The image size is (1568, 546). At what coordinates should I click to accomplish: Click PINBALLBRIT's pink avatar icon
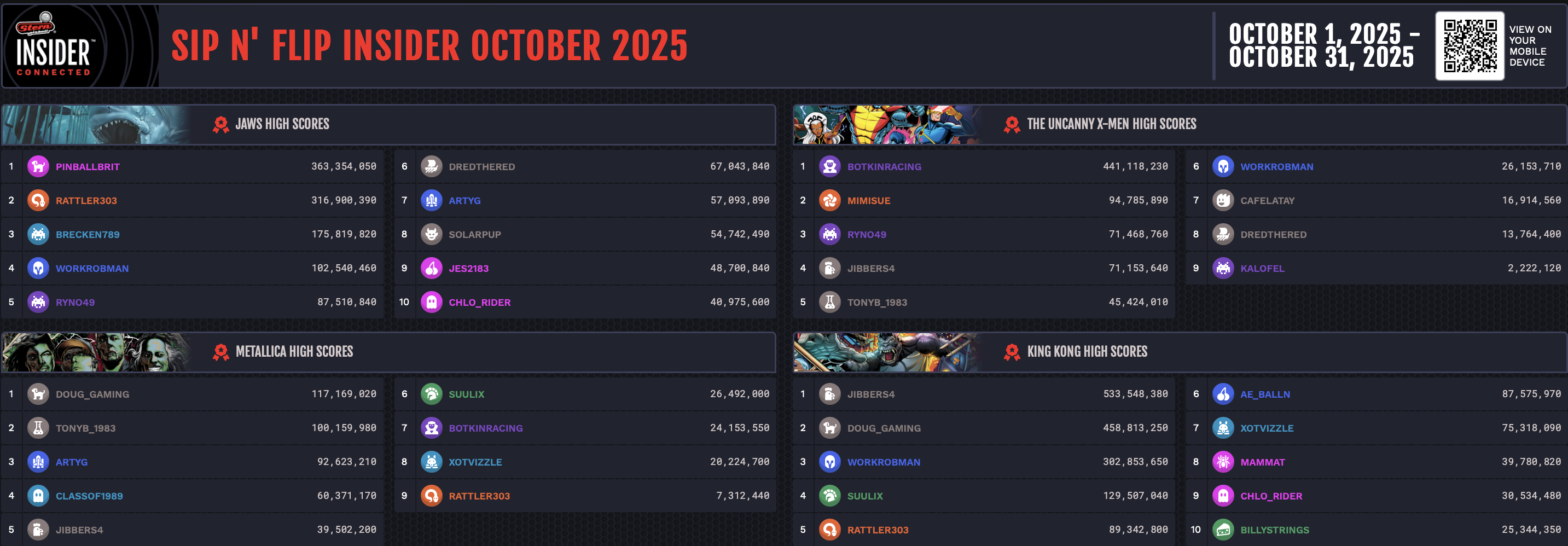(38, 166)
